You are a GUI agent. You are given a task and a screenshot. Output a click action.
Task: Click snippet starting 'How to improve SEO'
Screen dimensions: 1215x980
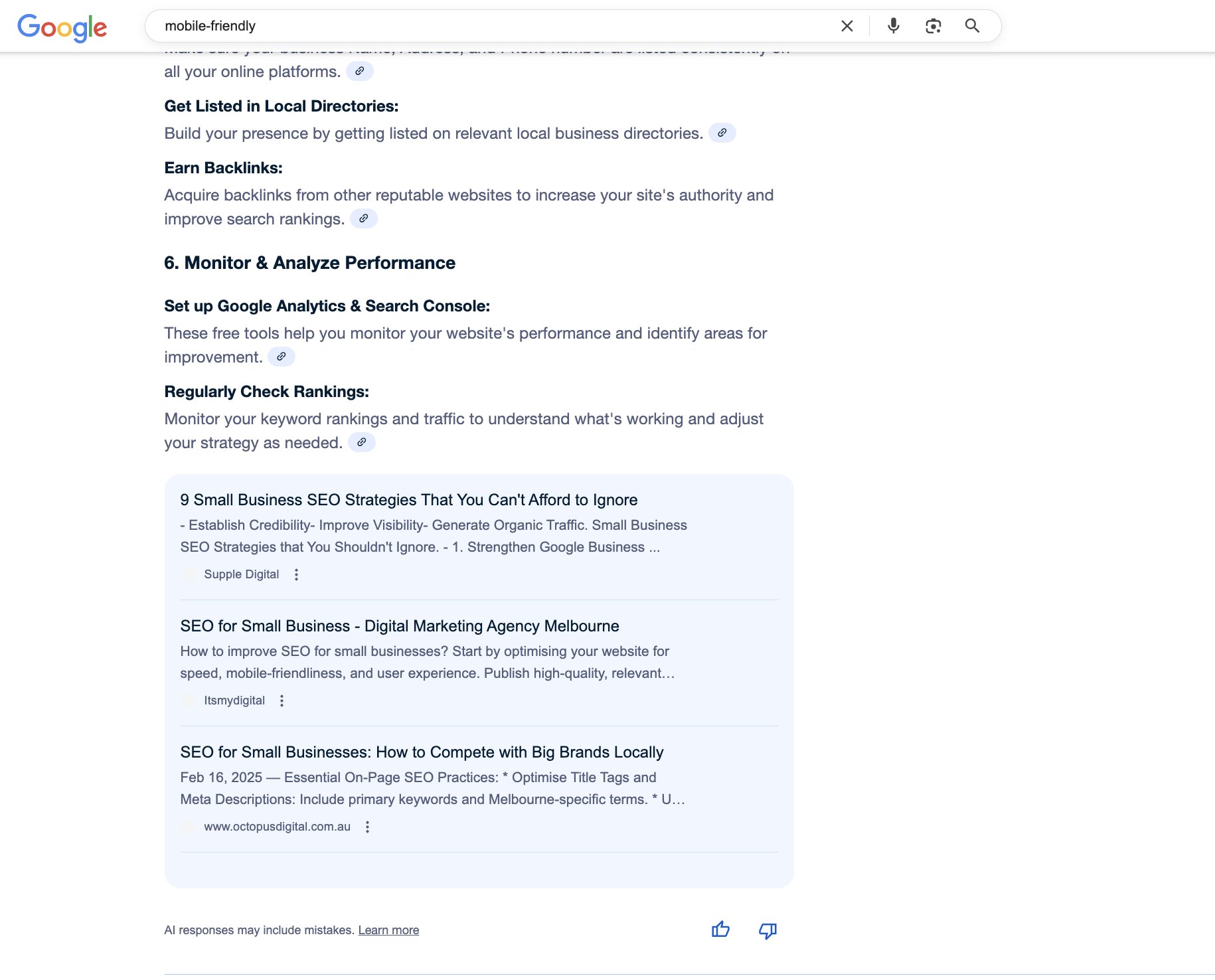(428, 662)
